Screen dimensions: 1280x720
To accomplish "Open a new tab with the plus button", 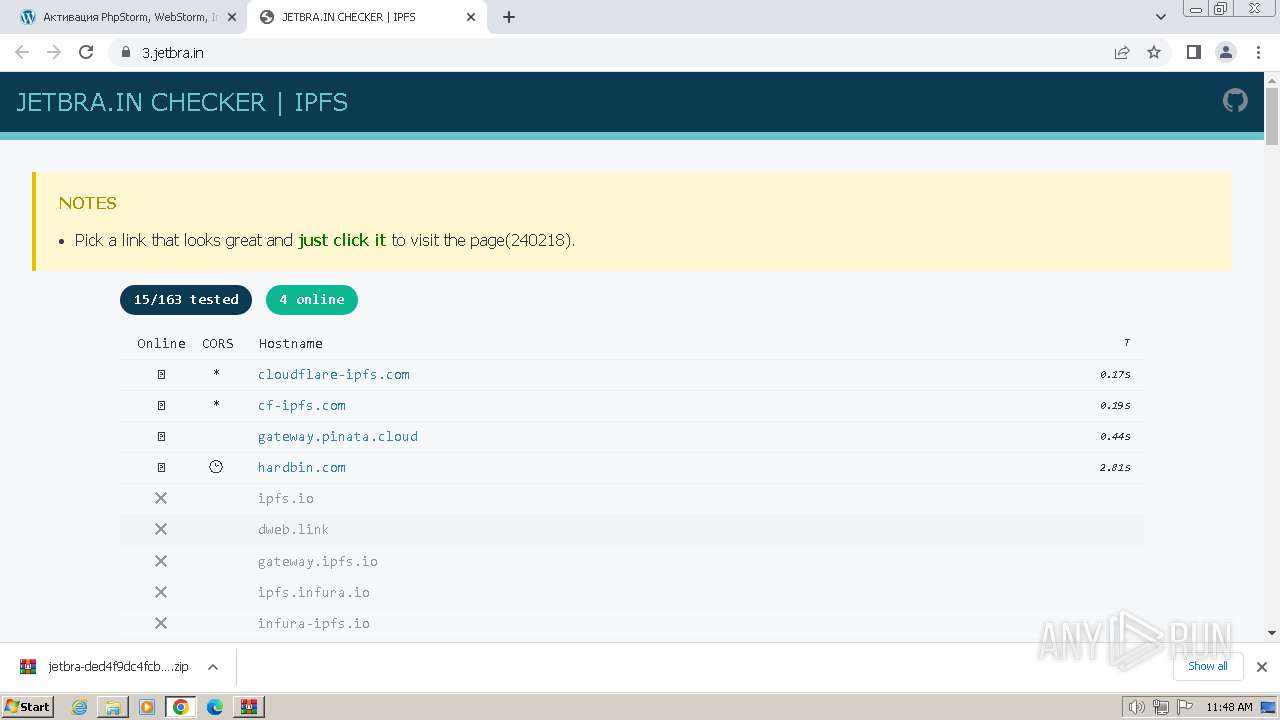I will coord(509,17).
